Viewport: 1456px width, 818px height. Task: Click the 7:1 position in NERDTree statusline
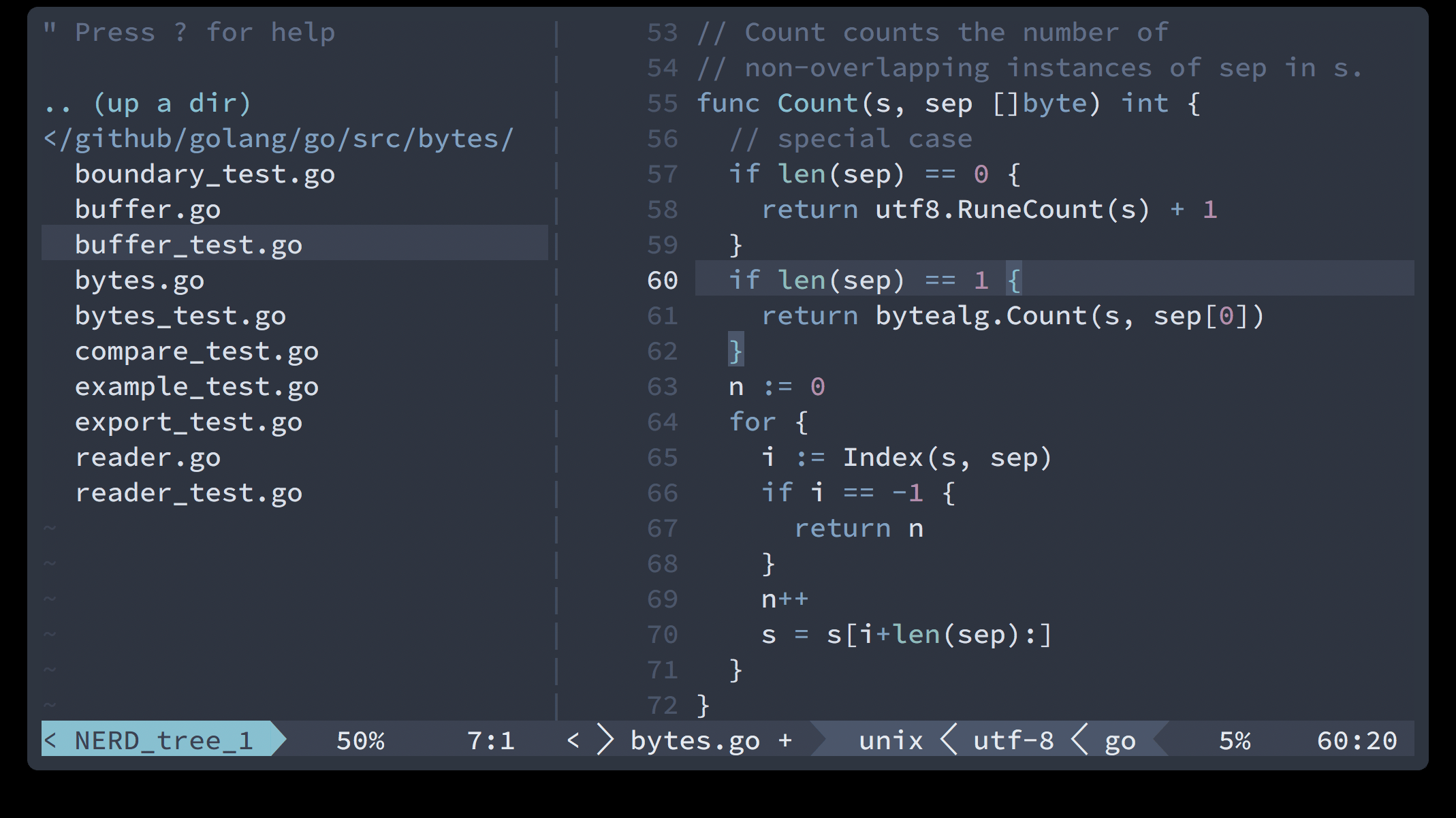490,740
